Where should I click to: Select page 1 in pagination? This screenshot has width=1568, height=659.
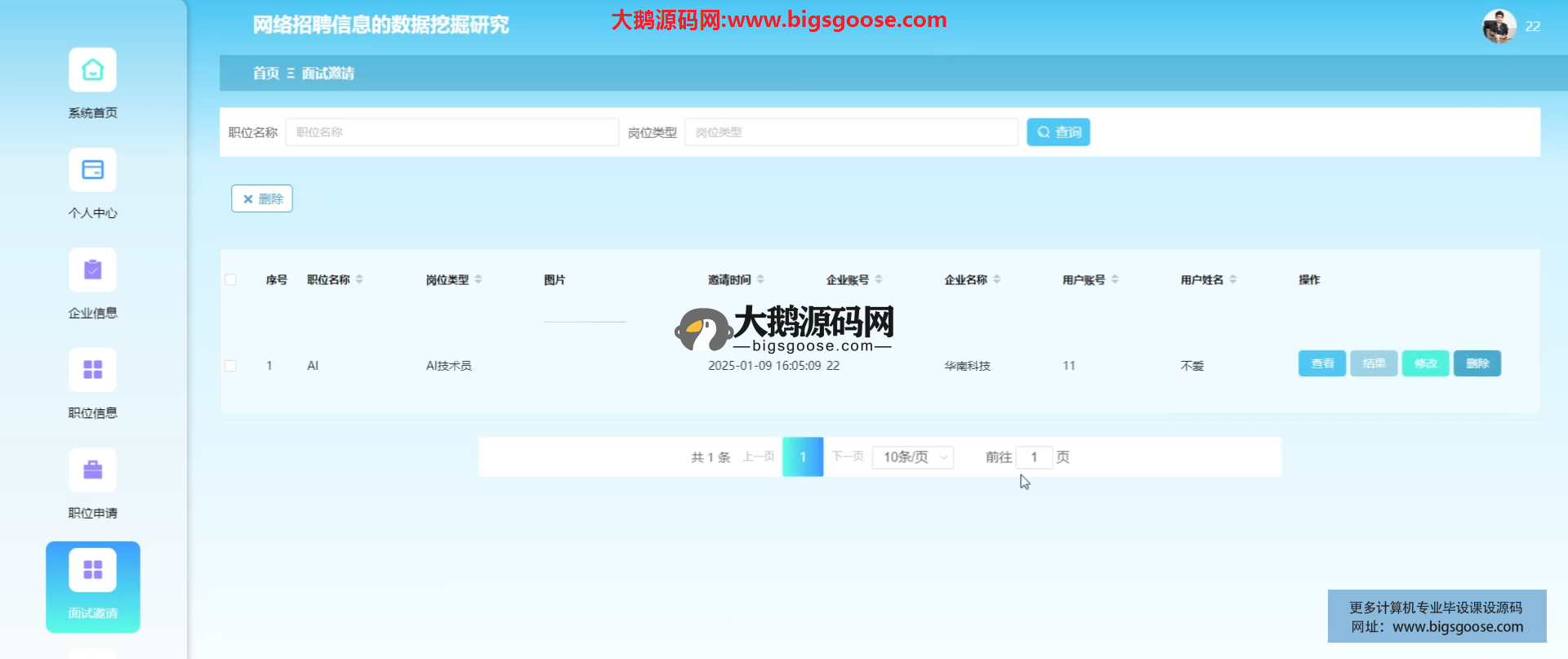tap(802, 457)
